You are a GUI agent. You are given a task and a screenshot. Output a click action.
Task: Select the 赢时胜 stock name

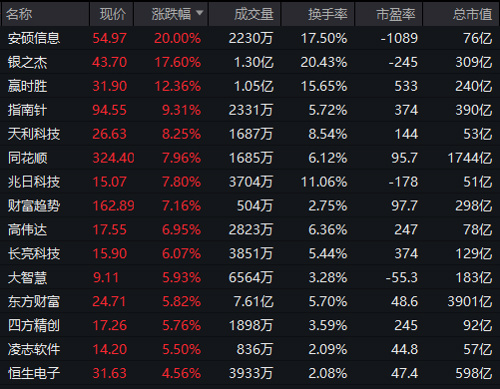(x=27, y=86)
